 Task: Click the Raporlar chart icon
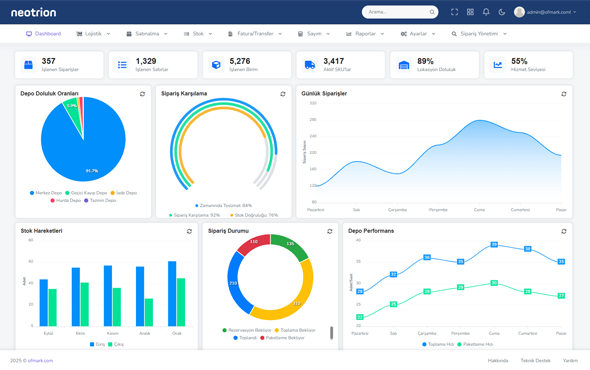(x=349, y=34)
